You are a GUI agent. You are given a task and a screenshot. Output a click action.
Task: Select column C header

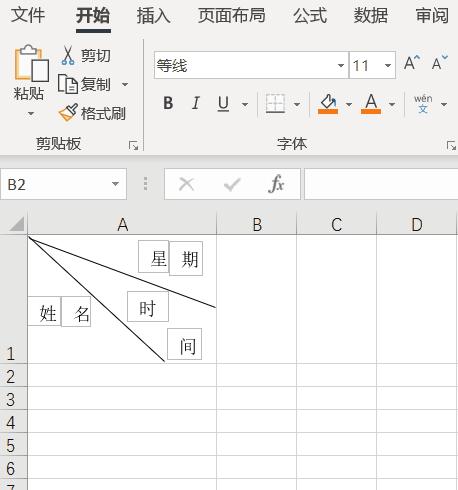pos(337,224)
